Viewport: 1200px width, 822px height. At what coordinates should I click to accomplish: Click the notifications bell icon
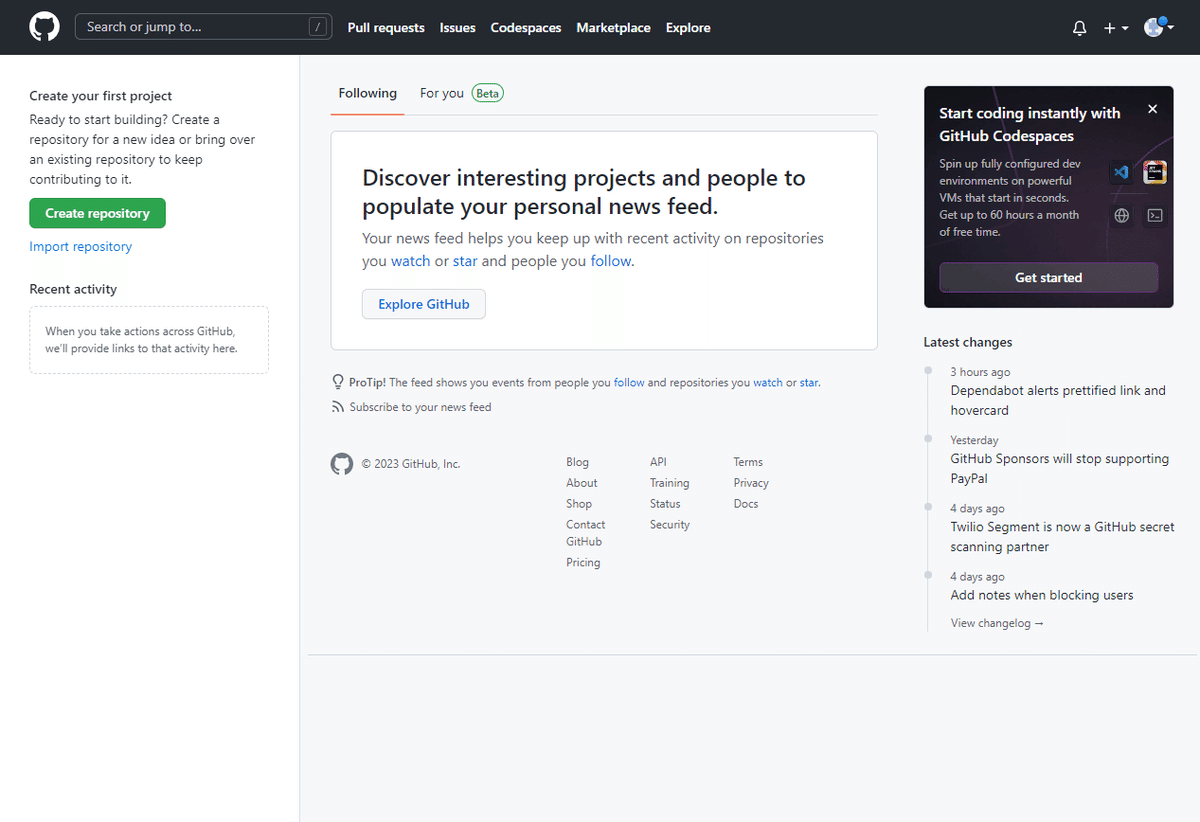tap(1079, 28)
